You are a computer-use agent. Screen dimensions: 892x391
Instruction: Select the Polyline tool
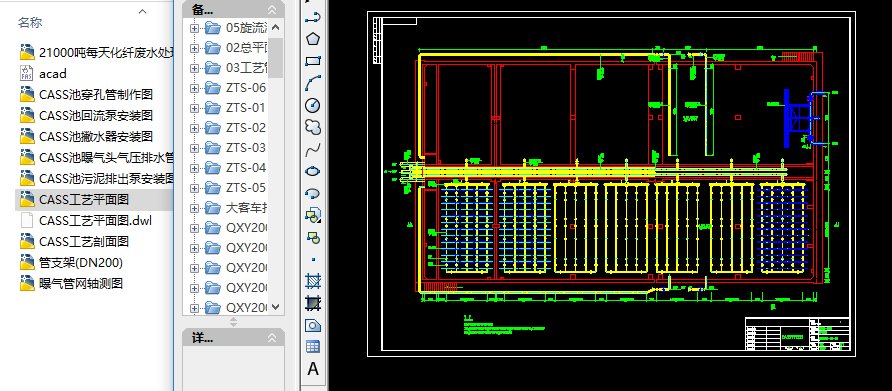point(313,17)
